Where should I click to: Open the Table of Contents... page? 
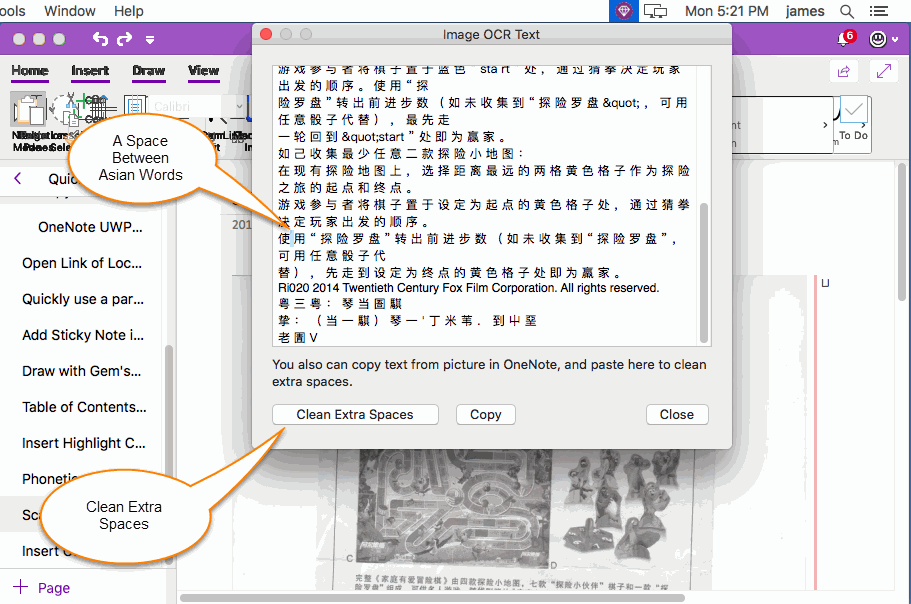coord(84,407)
